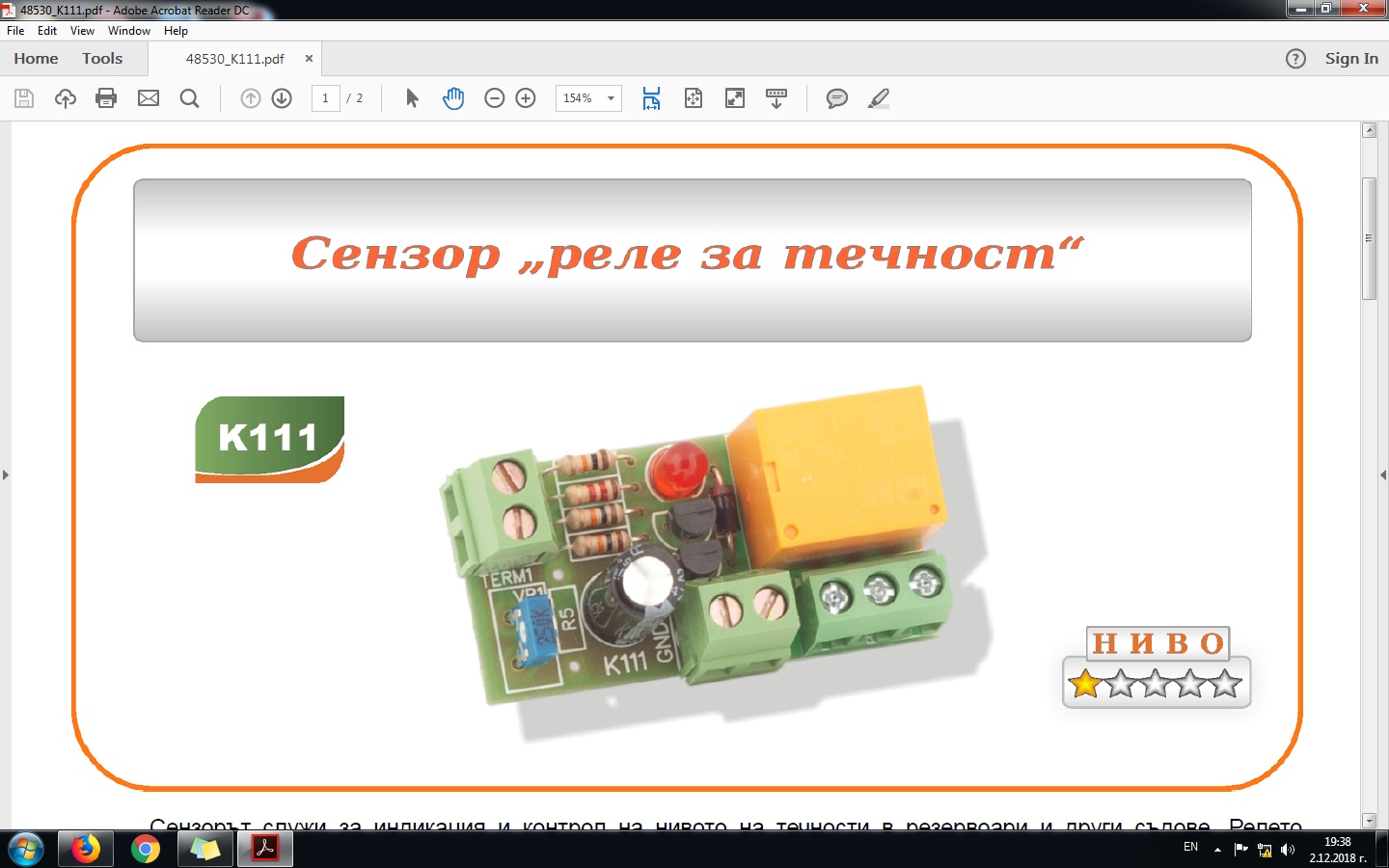Open the read mode keyboard-arrow icon
Image resolution: width=1389 pixels, height=868 pixels.
[776, 98]
